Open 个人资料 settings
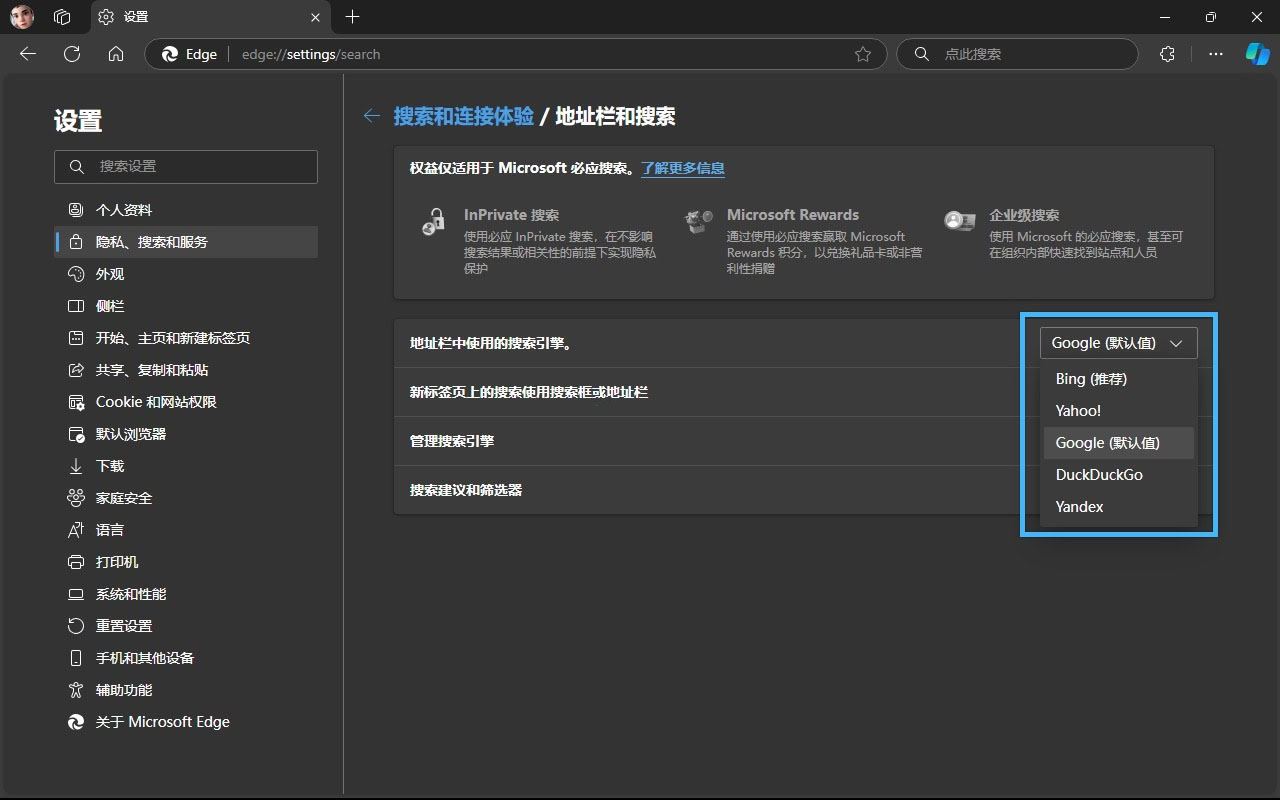Viewport: 1280px width, 800px height. point(186,210)
